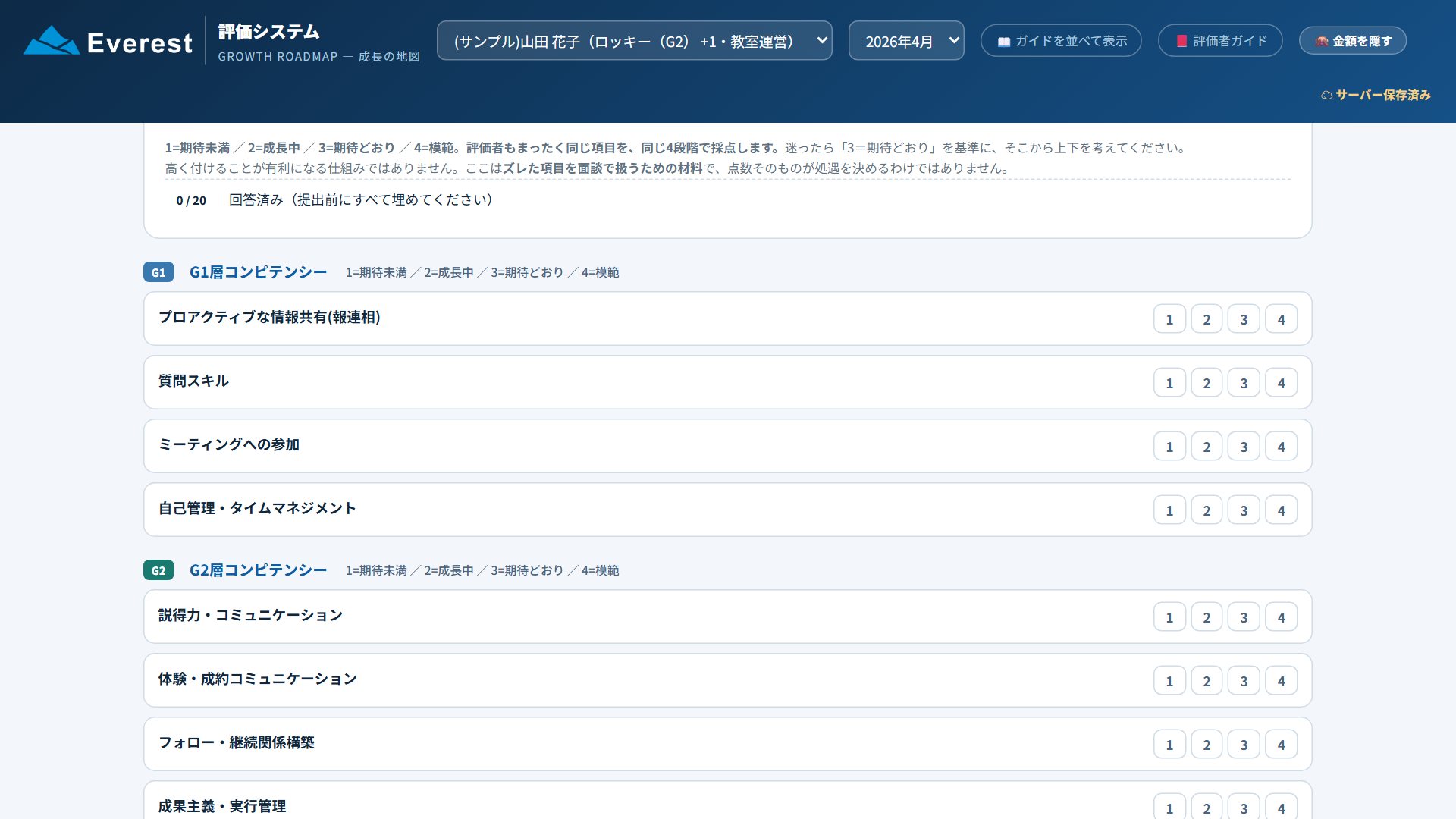Rate 質問スキル as 3
Screen dimensions: 1456x819
point(1244,383)
